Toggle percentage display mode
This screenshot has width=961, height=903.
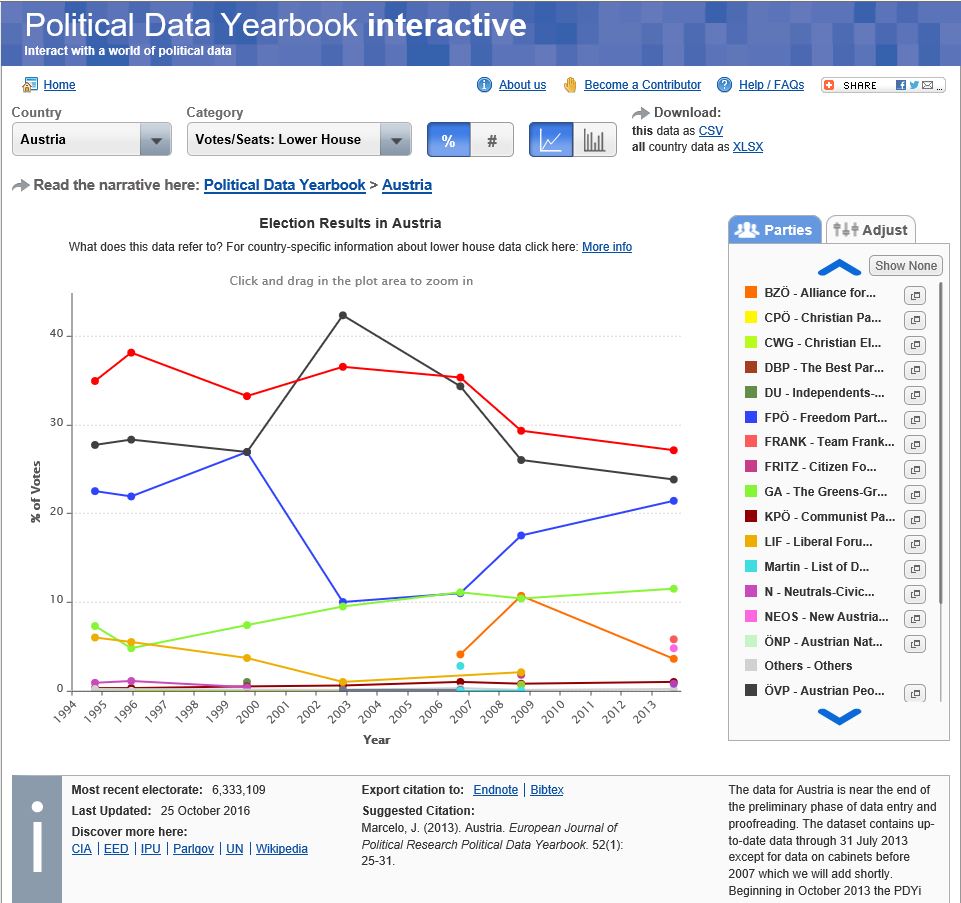(448, 140)
